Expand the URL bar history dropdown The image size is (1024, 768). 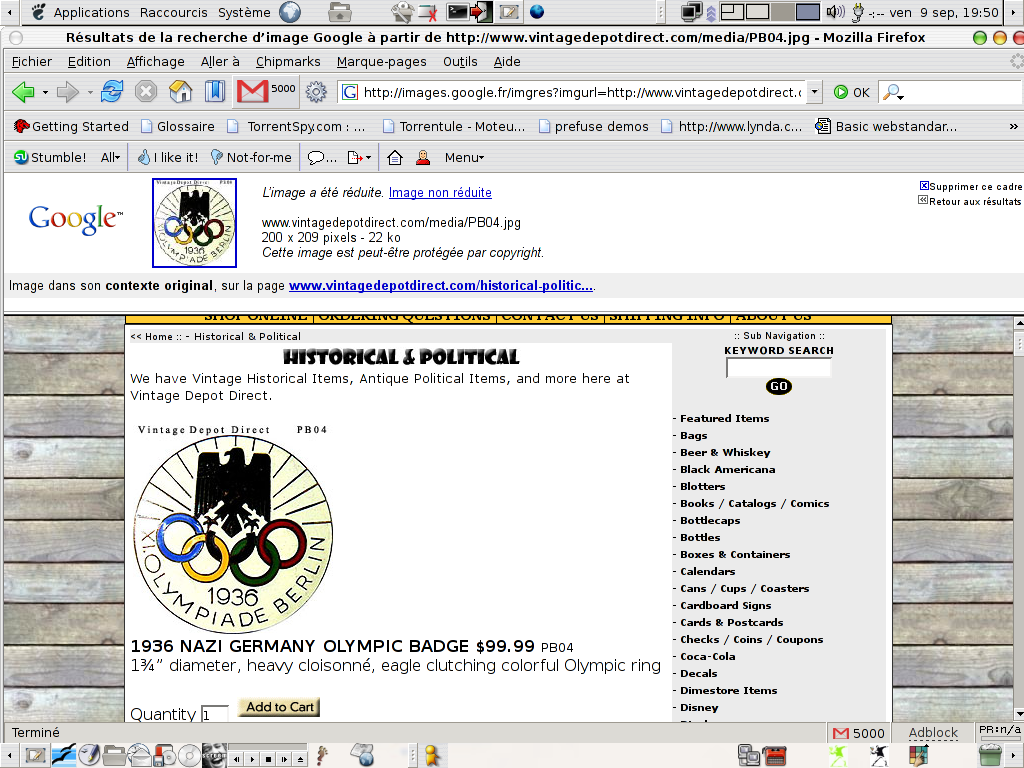click(x=814, y=92)
